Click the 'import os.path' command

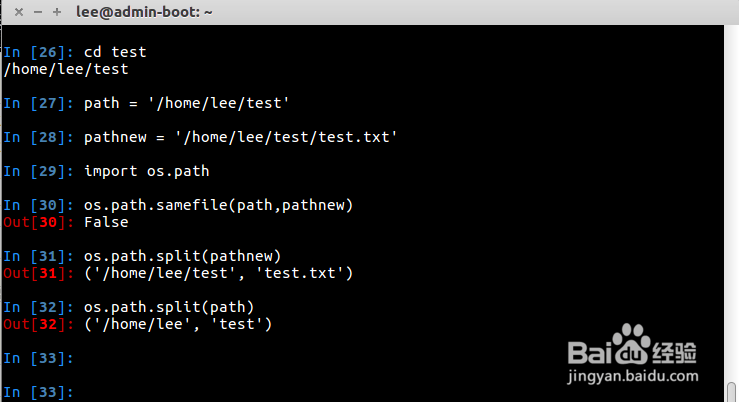[146, 171]
